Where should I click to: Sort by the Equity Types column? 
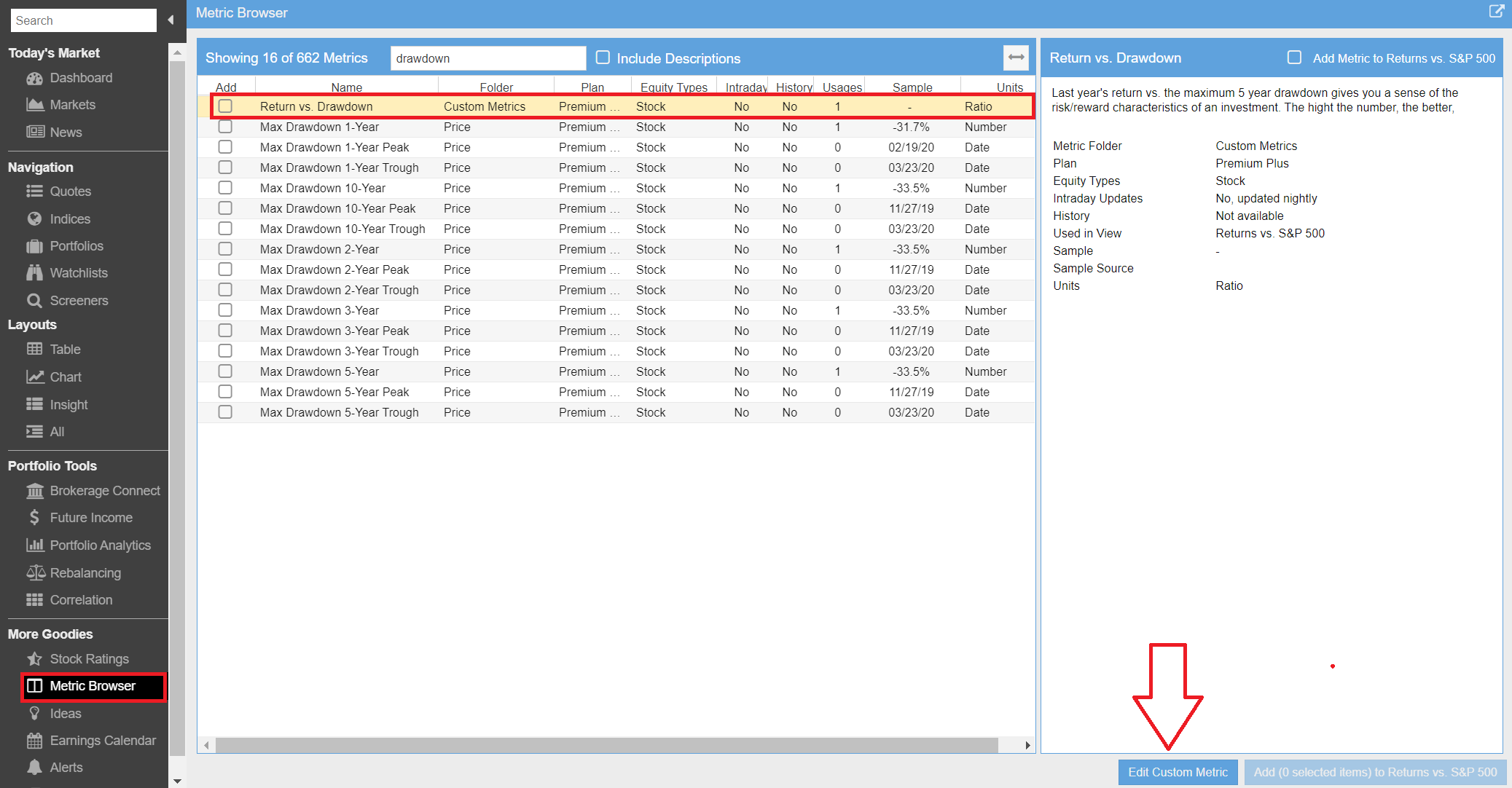tap(674, 87)
